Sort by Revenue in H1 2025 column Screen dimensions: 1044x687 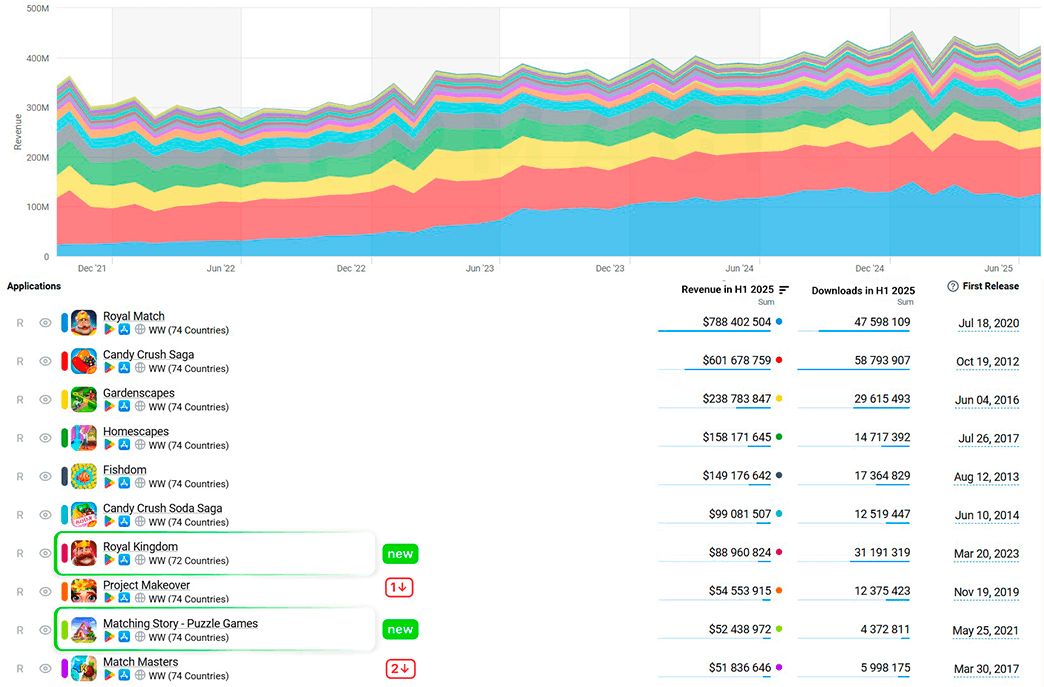click(727, 290)
